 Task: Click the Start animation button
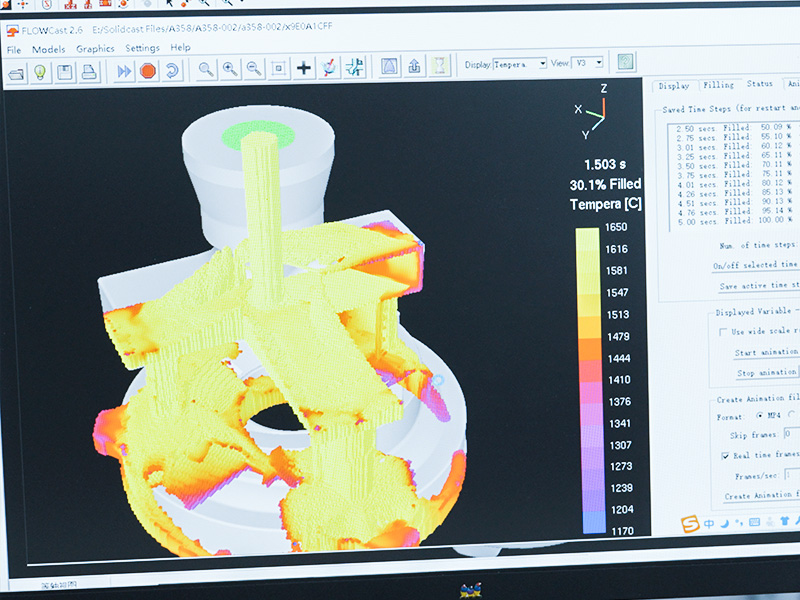tap(766, 353)
